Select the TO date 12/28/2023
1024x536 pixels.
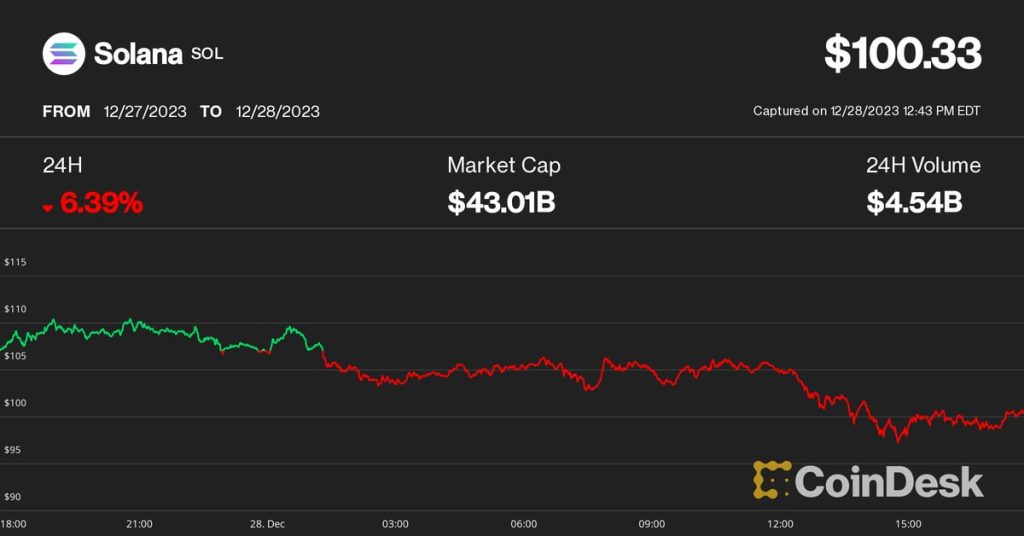coord(278,111)
